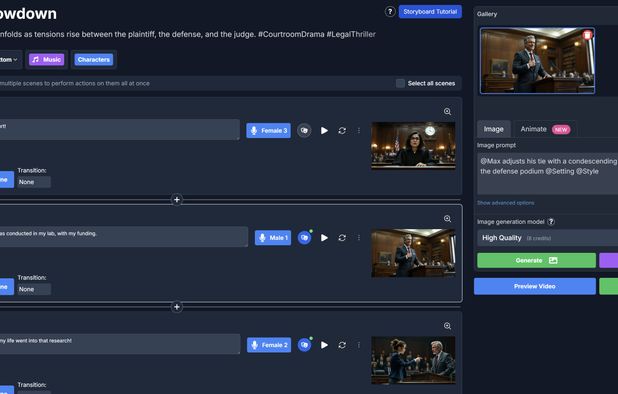Toggle voice effect icon in Female 2 row

(304, 345)
